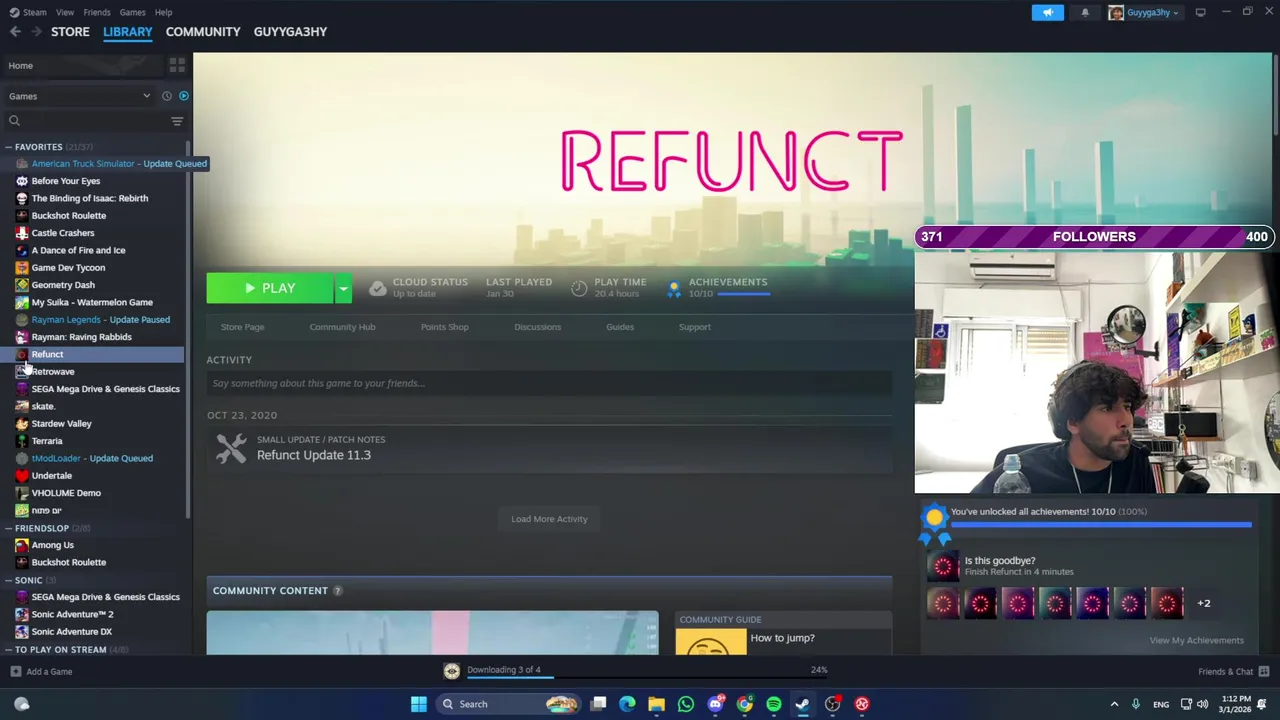Open Friends & Chat panel
Image resolution: width=1280 pixels, height=720 pixels.
pos(1232,672)
